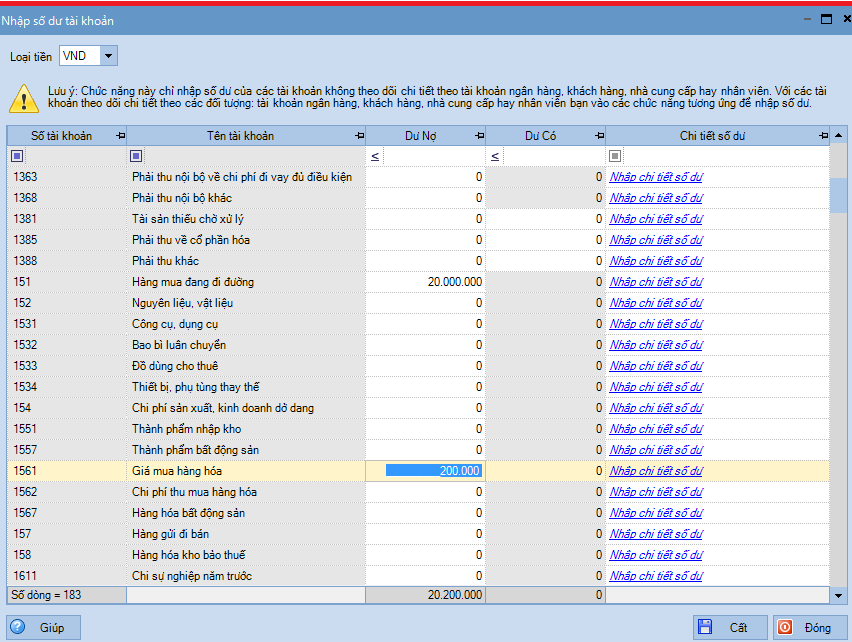Pin the Dư Có column
Image resolution: width=852 pixels, height=642 pixels.
point(599,136)
